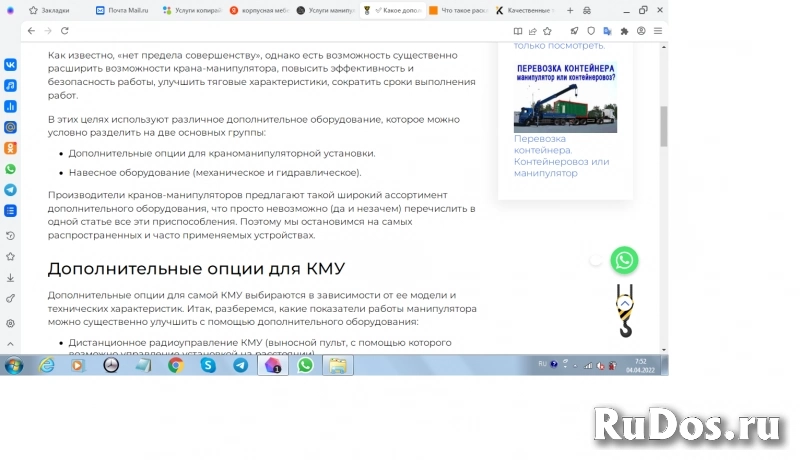Open sidebar settings gear
Viewport: 800px width, 460px height.
[10, 323]
